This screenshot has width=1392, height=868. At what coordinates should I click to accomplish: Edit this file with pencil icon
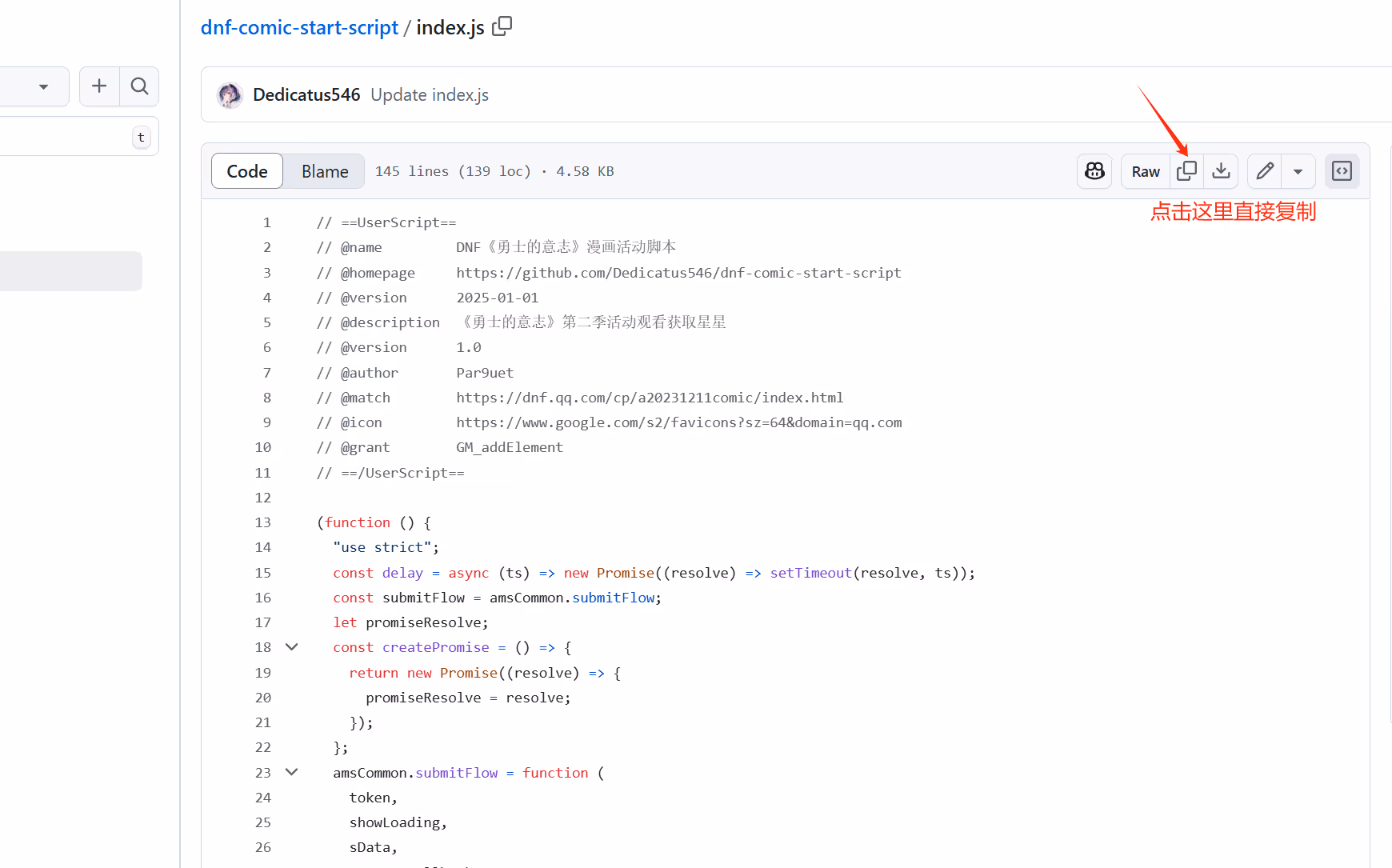(1265, 171)
